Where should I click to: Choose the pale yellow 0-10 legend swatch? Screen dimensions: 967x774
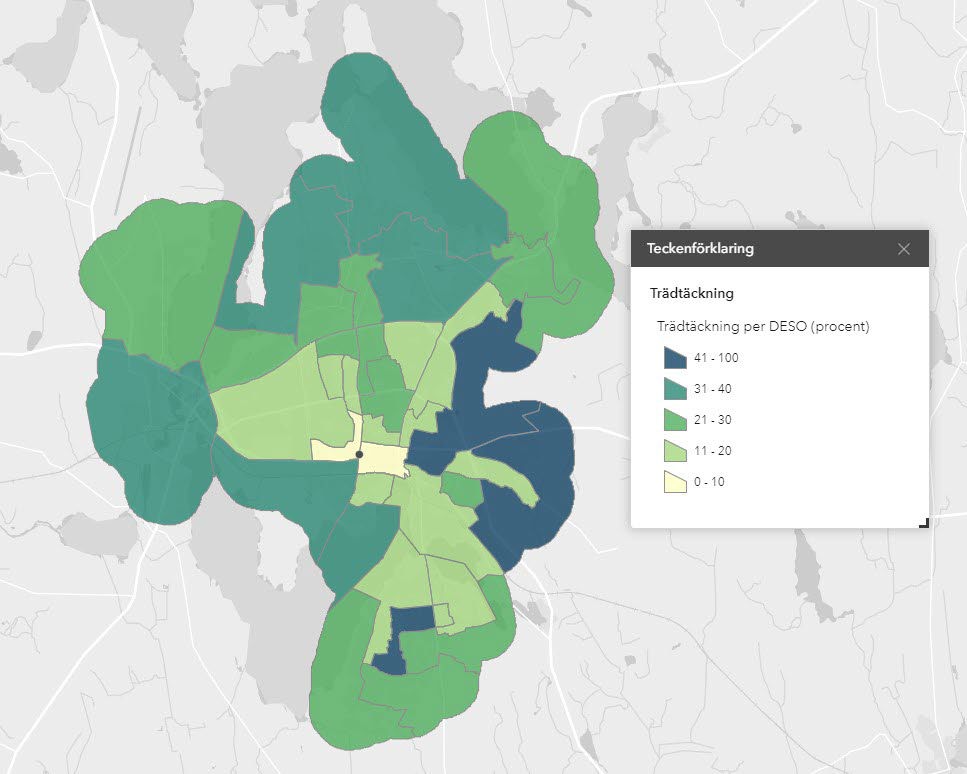click(x=673, y=482)
